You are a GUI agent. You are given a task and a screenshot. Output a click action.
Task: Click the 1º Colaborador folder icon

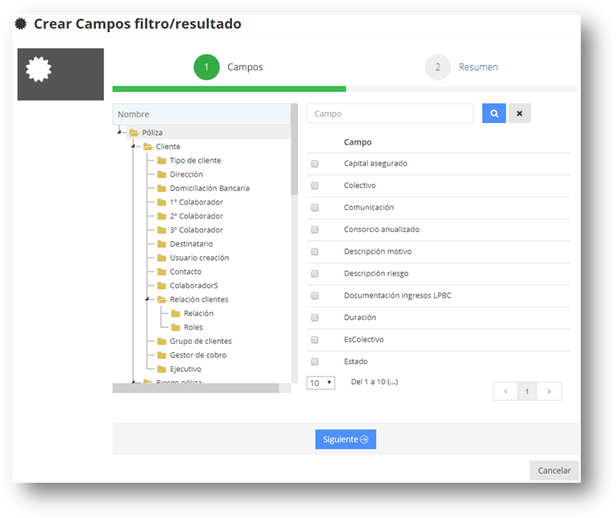[x=161, y=202]
